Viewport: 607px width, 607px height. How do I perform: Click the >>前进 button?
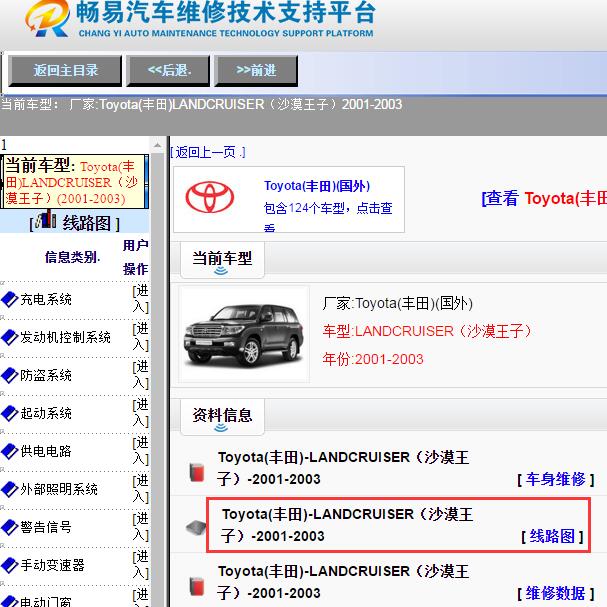click(x=256, y=70)
